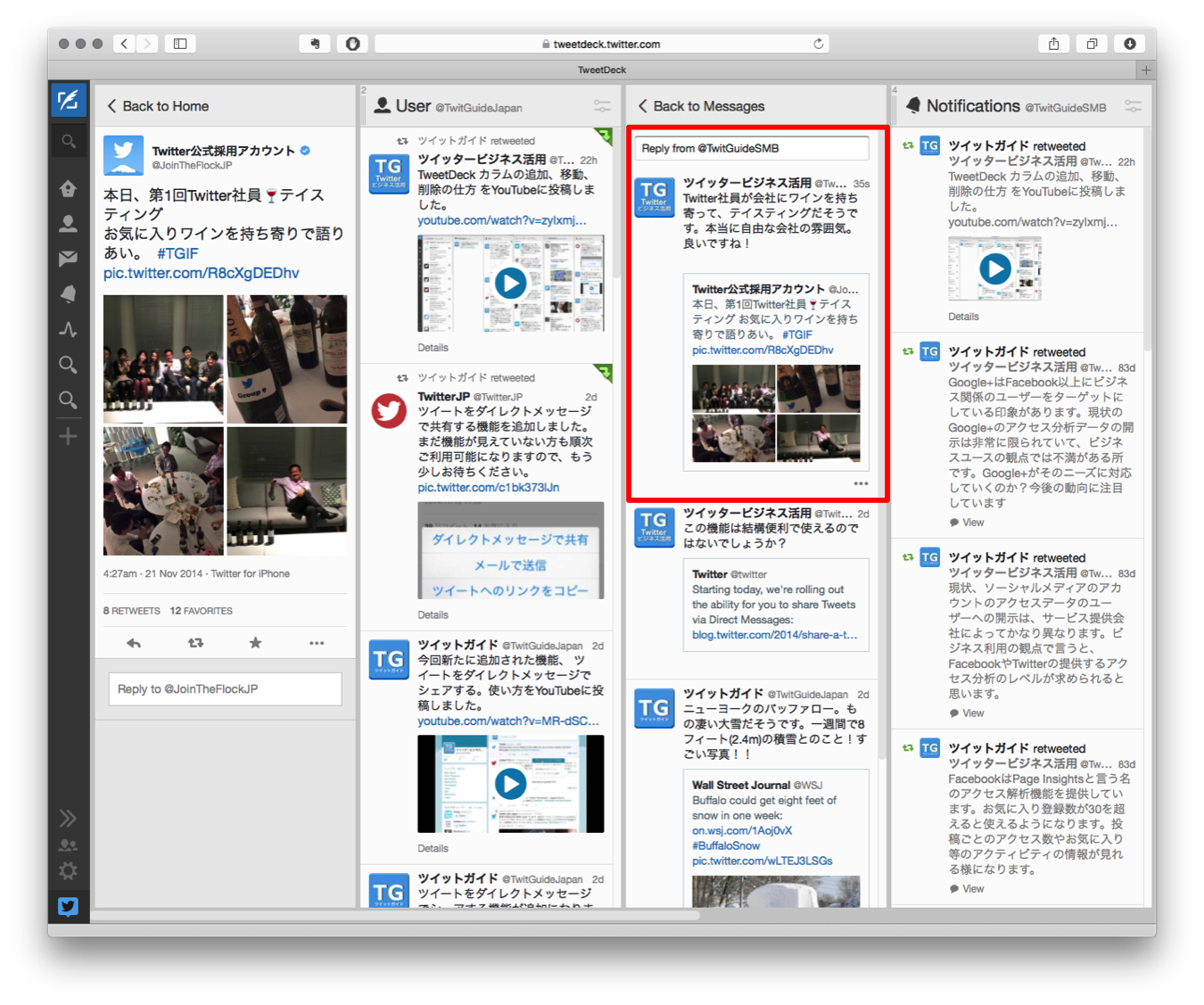Jump to the Activity column (pulse icon)

point(68,329)
